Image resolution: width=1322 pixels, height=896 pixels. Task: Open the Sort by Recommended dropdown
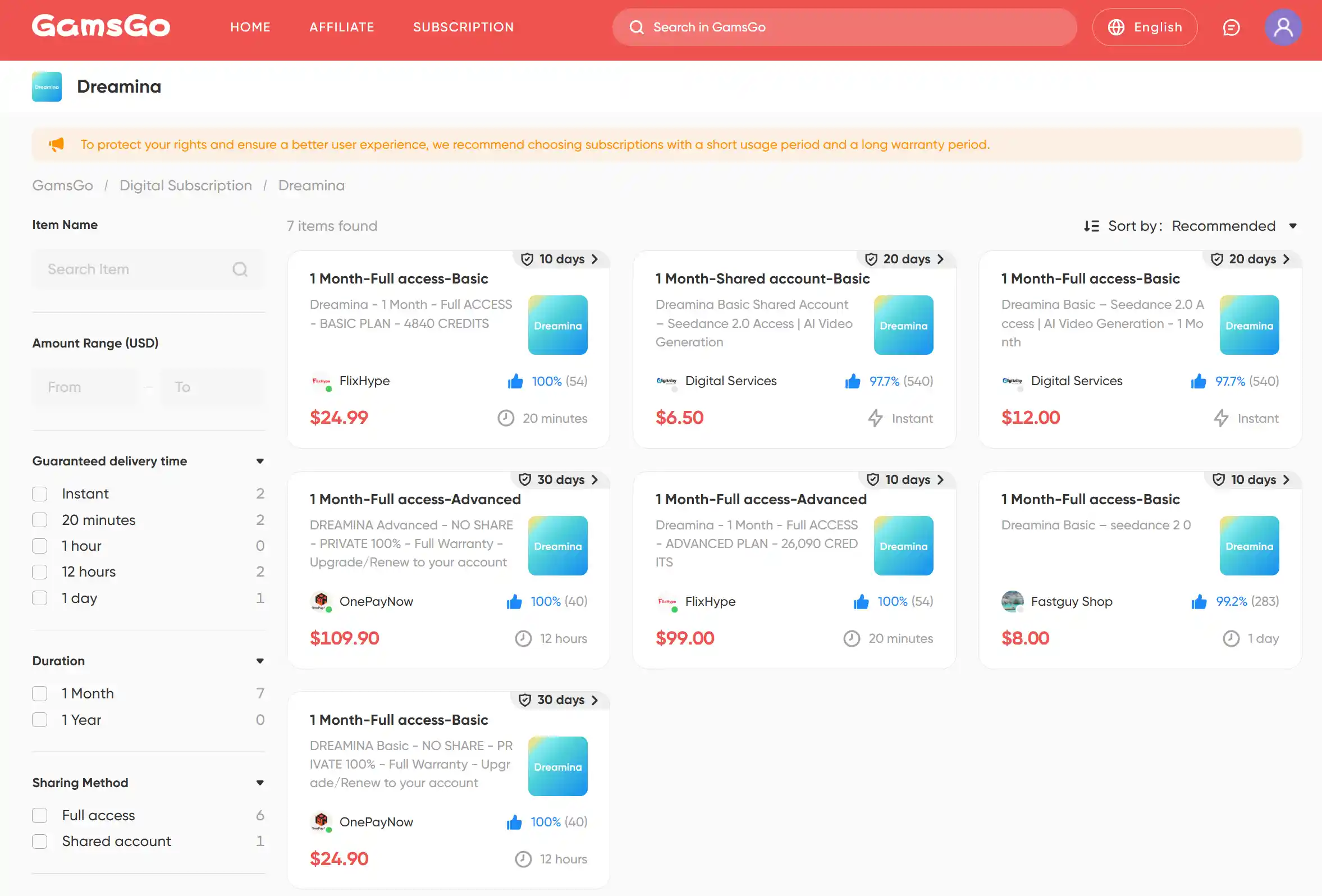pos(1234,226)
